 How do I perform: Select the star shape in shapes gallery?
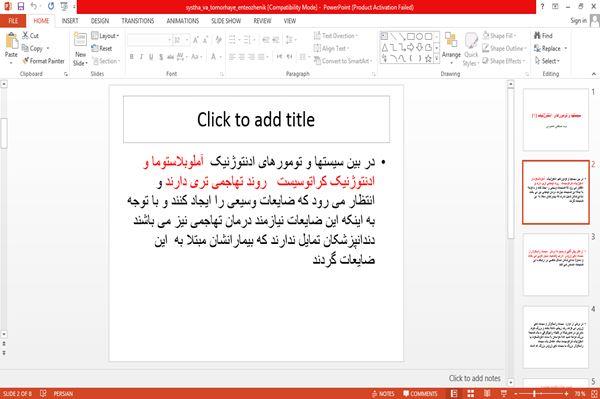coord(429,59)
